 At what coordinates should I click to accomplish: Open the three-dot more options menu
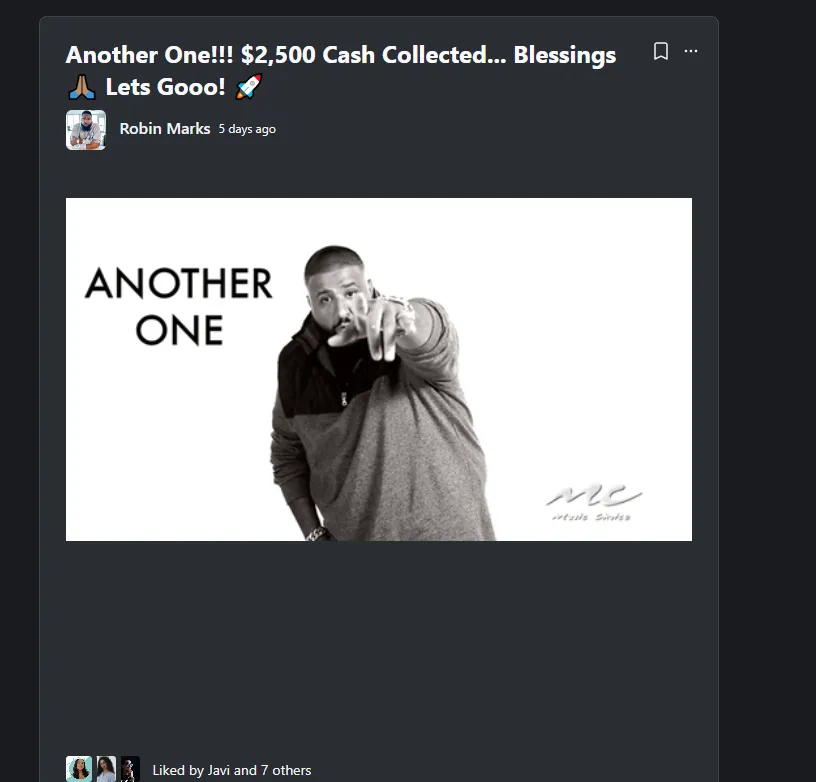[x=691, y=51]
